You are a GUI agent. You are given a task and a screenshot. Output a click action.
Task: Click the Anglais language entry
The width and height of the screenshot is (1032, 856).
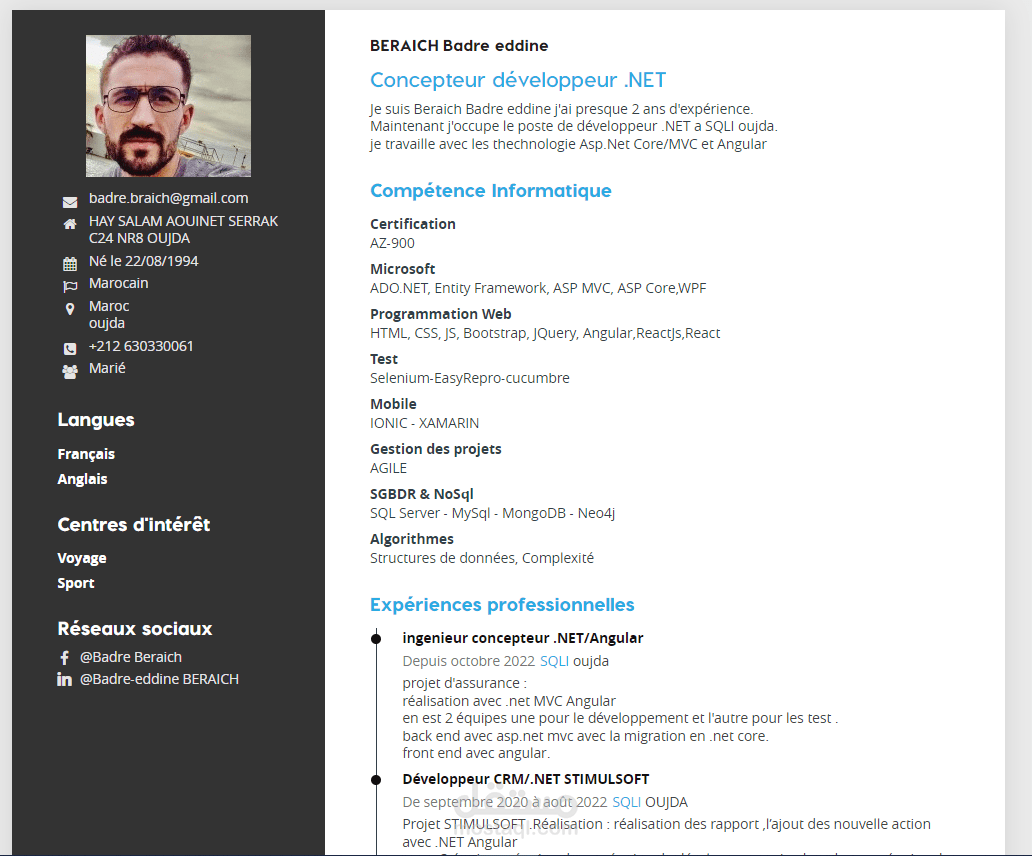coord(82,479)
